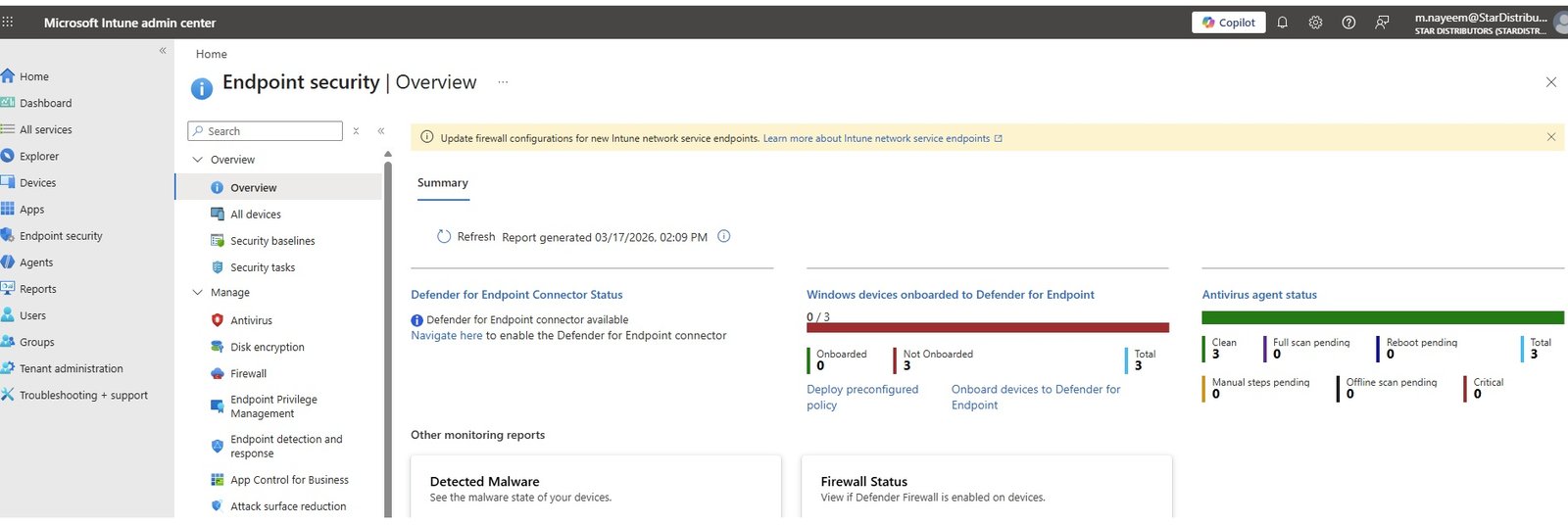
Task: Follow the Navigate here link
Action: [x=447, y=335]
